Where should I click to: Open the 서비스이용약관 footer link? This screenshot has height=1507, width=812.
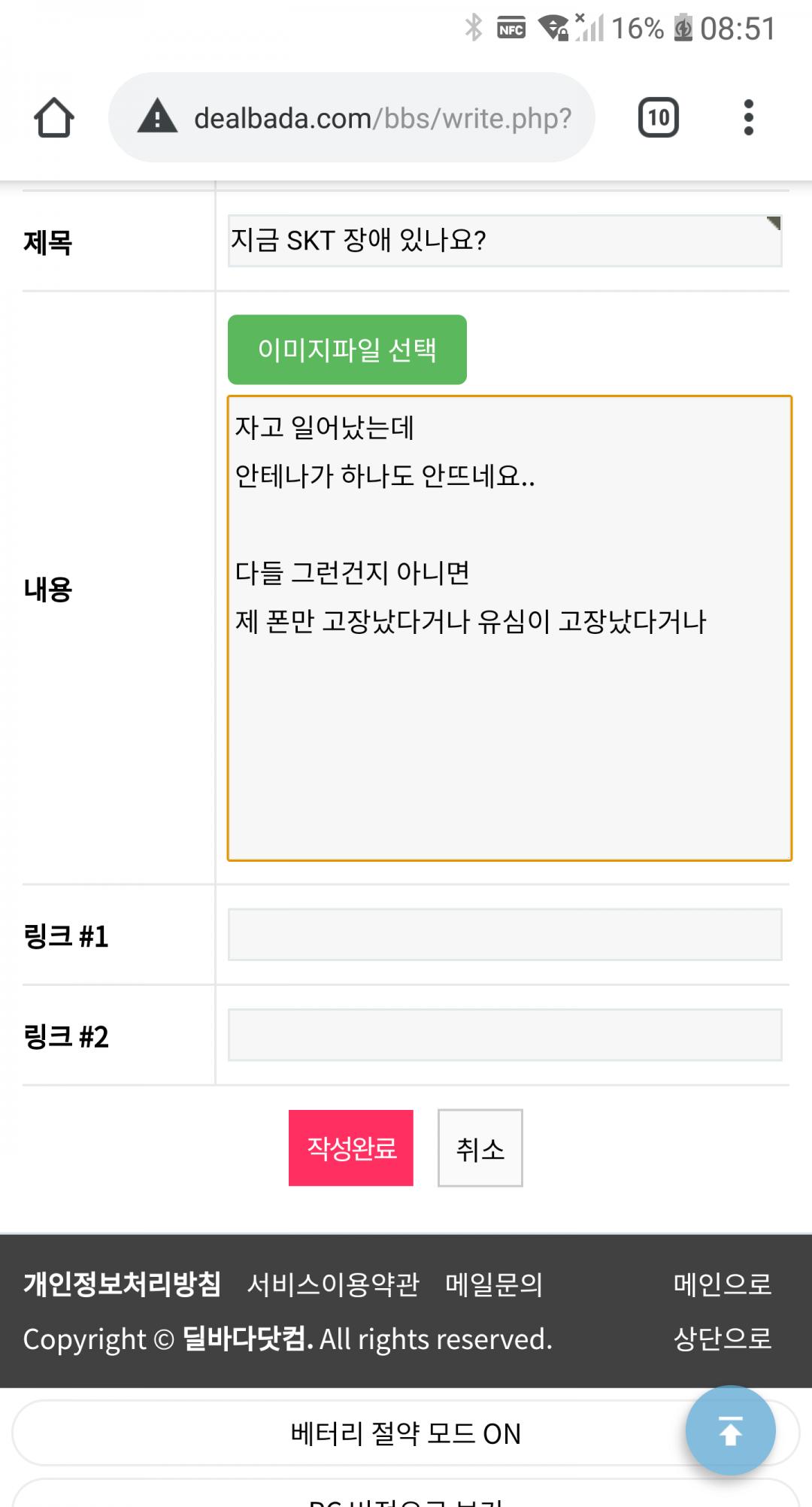[x=333, y=1284]
